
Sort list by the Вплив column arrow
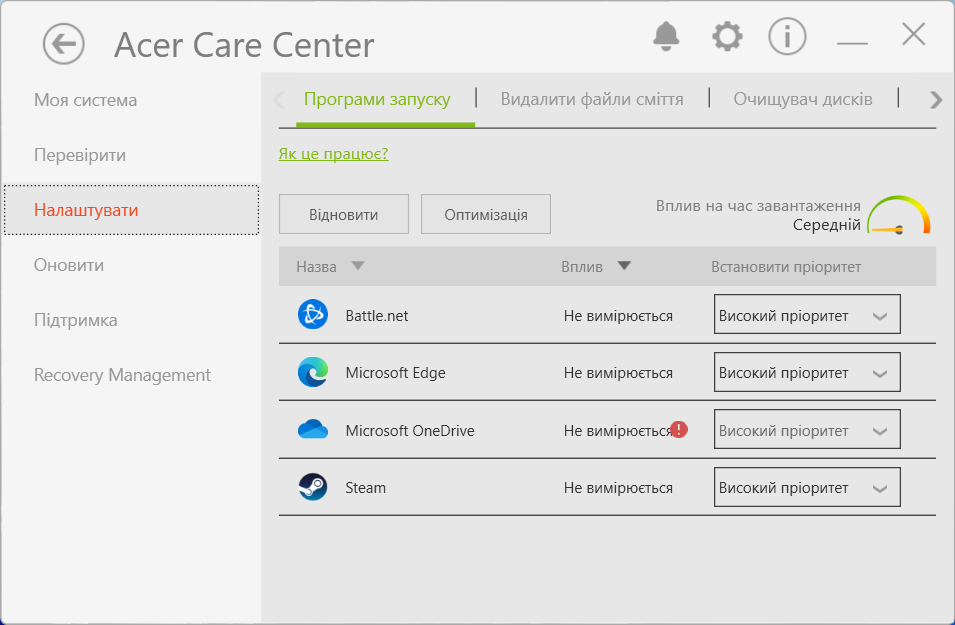(x=624, y=267)
